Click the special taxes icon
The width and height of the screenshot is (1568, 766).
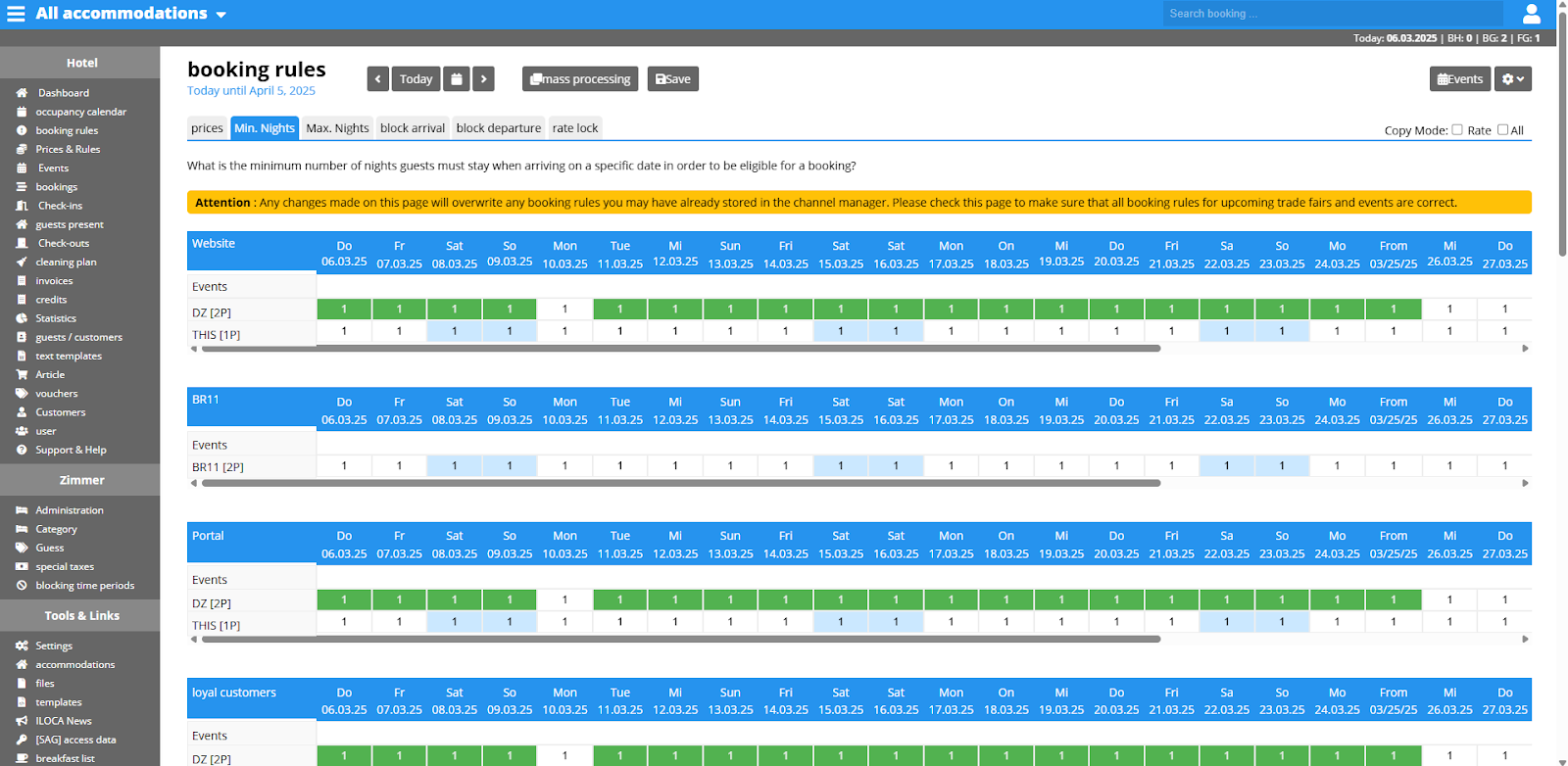(x=22, y=566)
